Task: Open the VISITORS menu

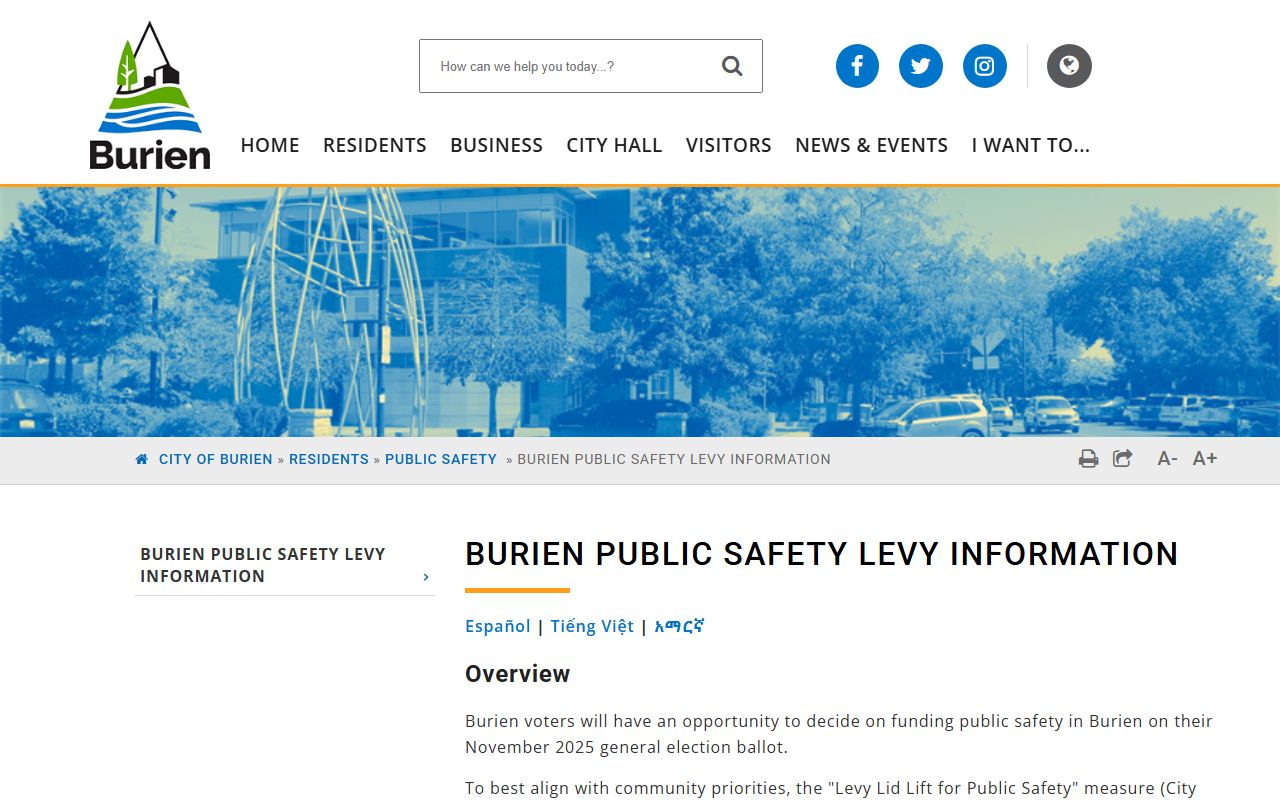Action: (729, 145)
